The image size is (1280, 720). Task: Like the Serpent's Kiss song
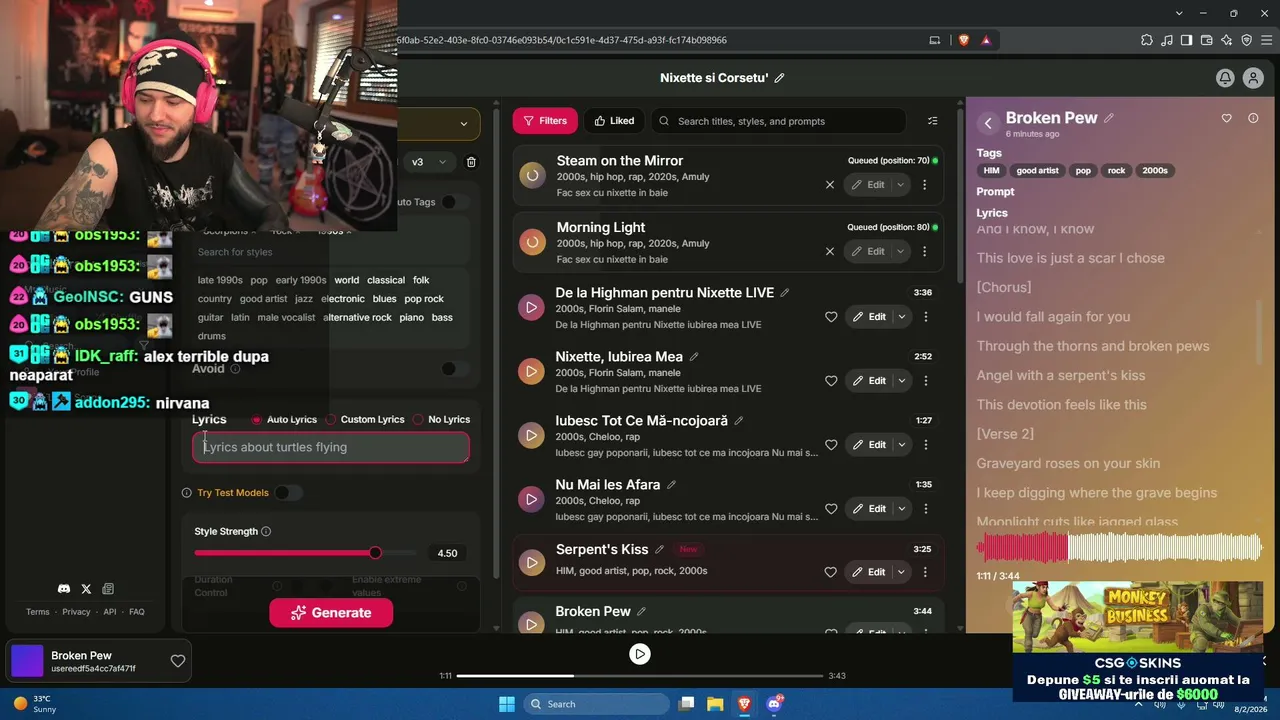[831, 572]
